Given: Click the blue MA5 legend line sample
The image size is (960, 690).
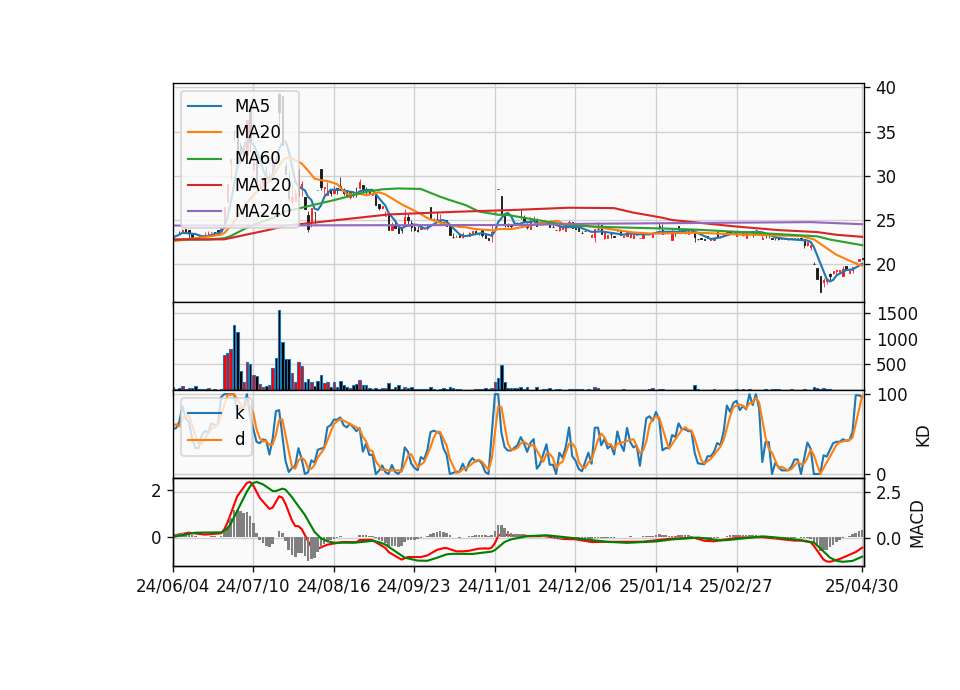Looking at the screenshot, I should [x=204, y=106].
